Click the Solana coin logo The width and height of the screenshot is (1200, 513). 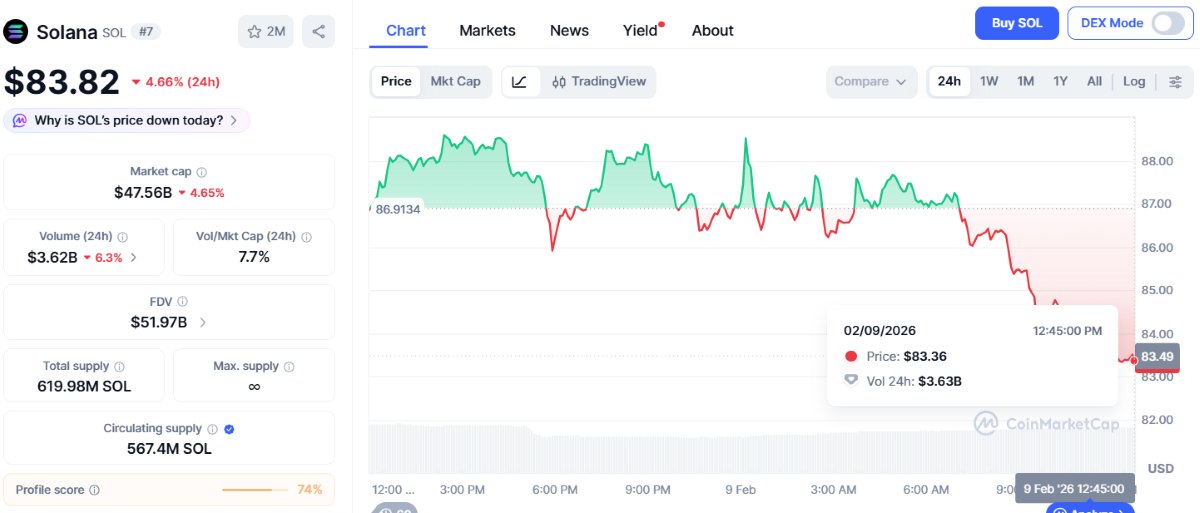click(x=16, y=32)
